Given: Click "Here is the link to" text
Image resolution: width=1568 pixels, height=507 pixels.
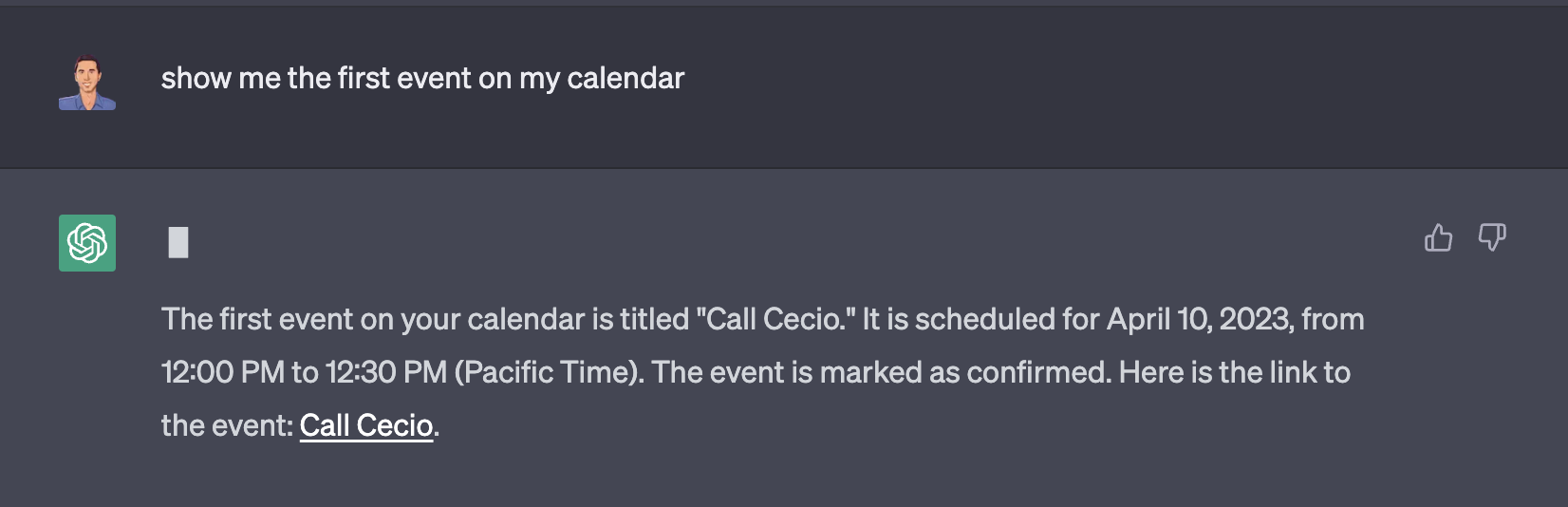Looking at the screenshot, I should click(1234, 372).
